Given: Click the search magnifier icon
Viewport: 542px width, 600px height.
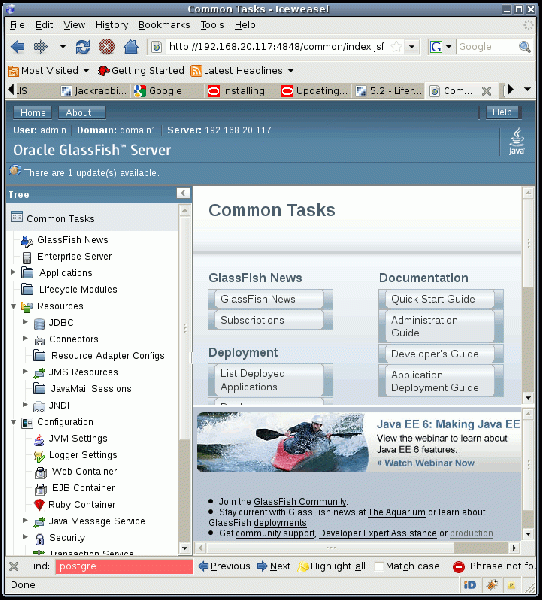Looking at the screenshot, I should [525, 47].
